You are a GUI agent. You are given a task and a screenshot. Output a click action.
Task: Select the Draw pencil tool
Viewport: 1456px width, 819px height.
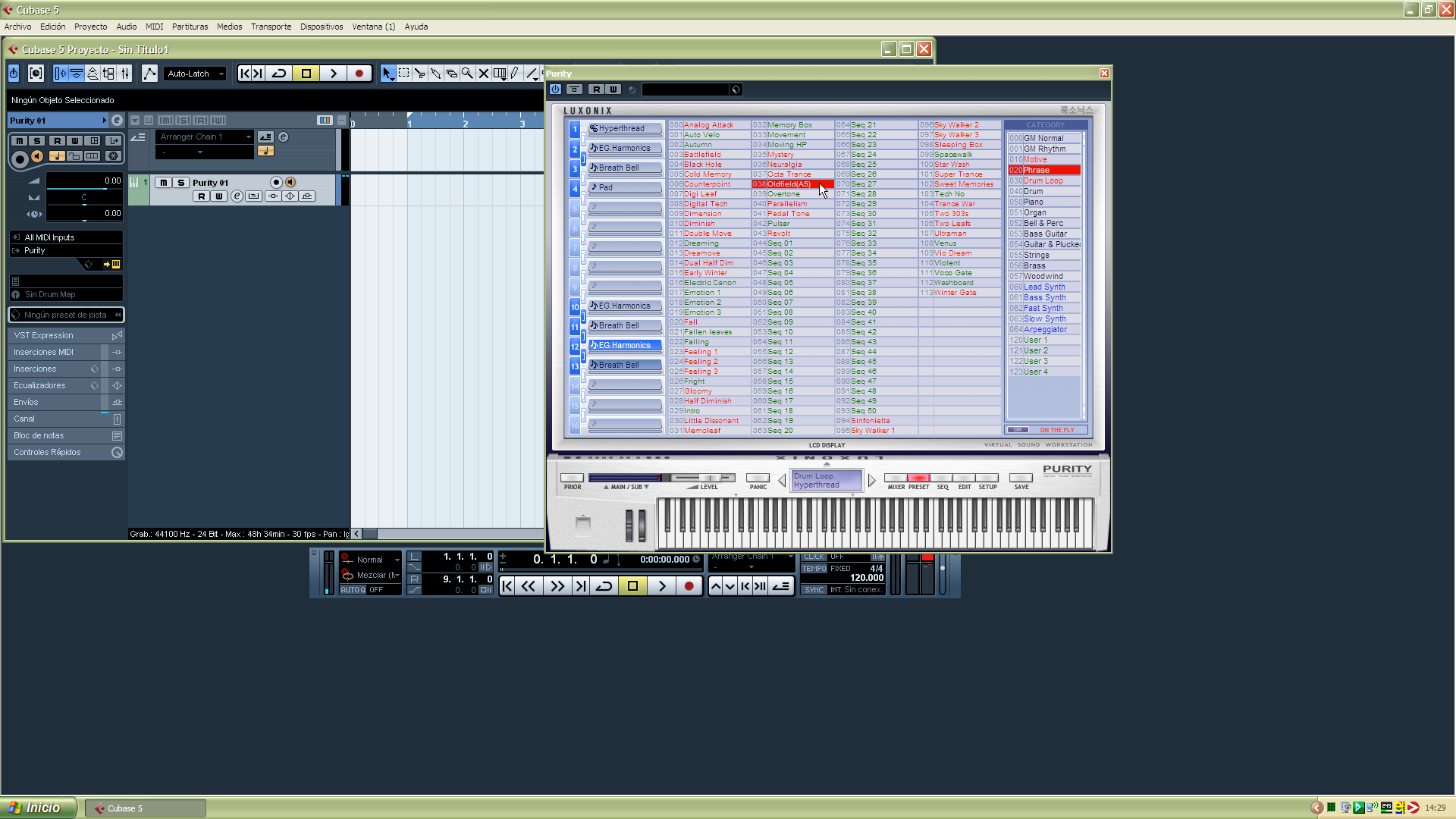(x=515, y=74)
